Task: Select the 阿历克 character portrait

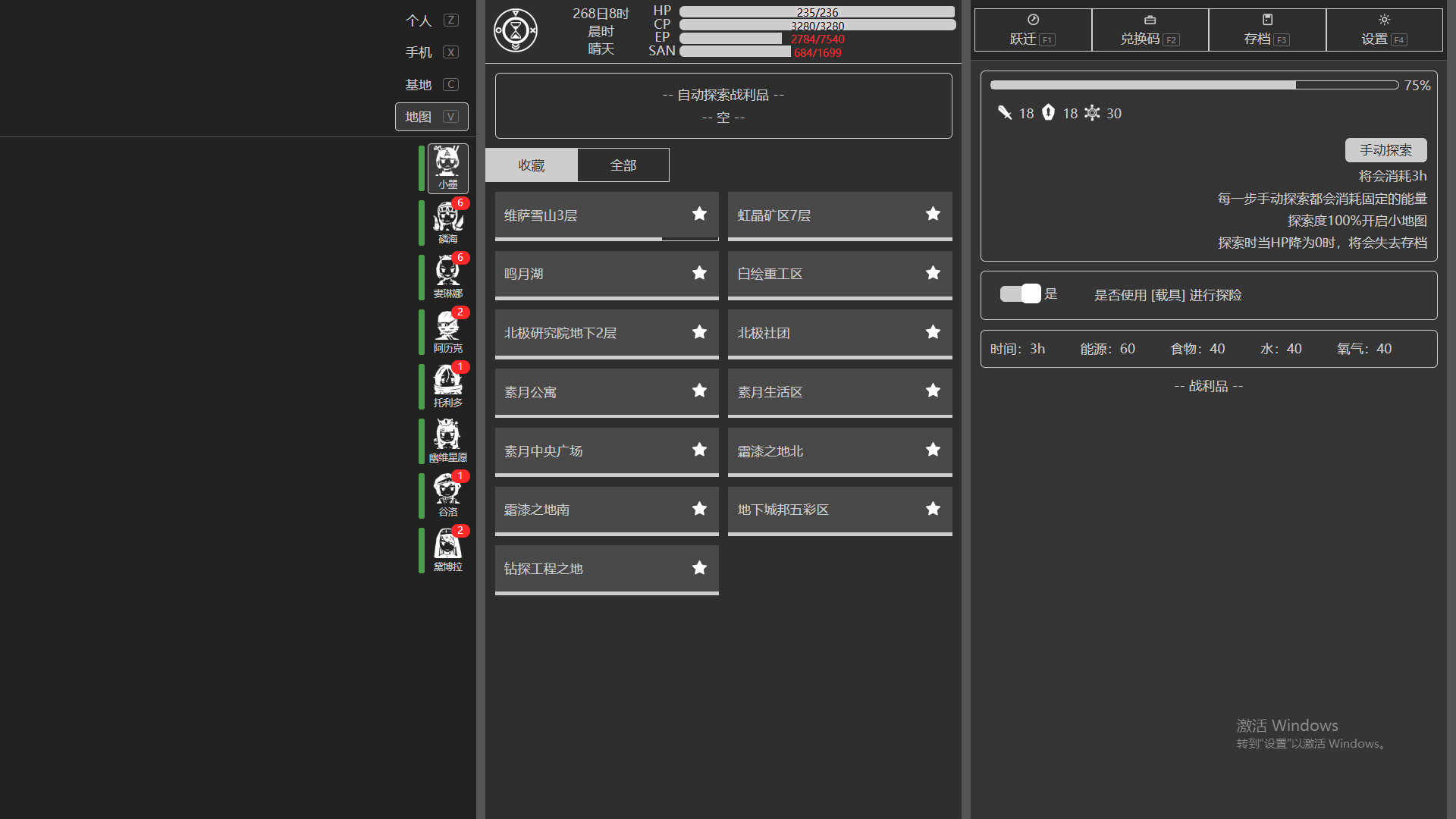Action: tap(447, 332)
